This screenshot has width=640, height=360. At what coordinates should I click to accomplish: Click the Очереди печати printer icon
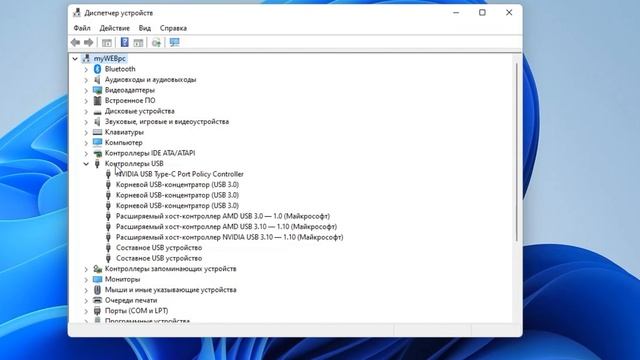[x=97, y=300]
